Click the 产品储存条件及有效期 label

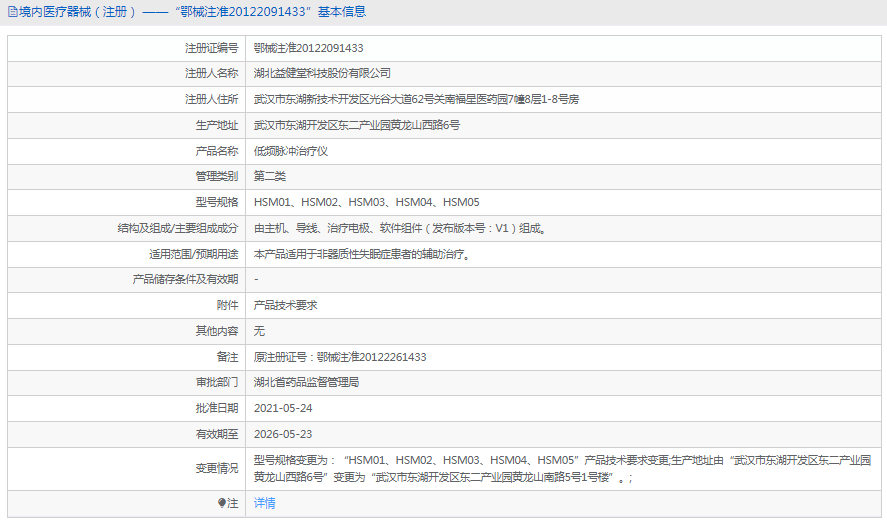(186, 279)
